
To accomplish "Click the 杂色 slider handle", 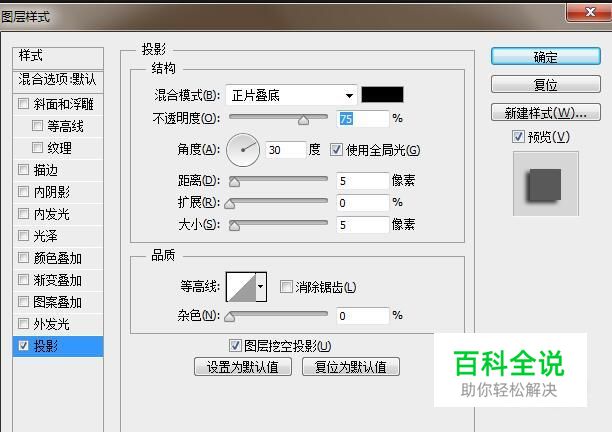I will click(x=230, y=316).
